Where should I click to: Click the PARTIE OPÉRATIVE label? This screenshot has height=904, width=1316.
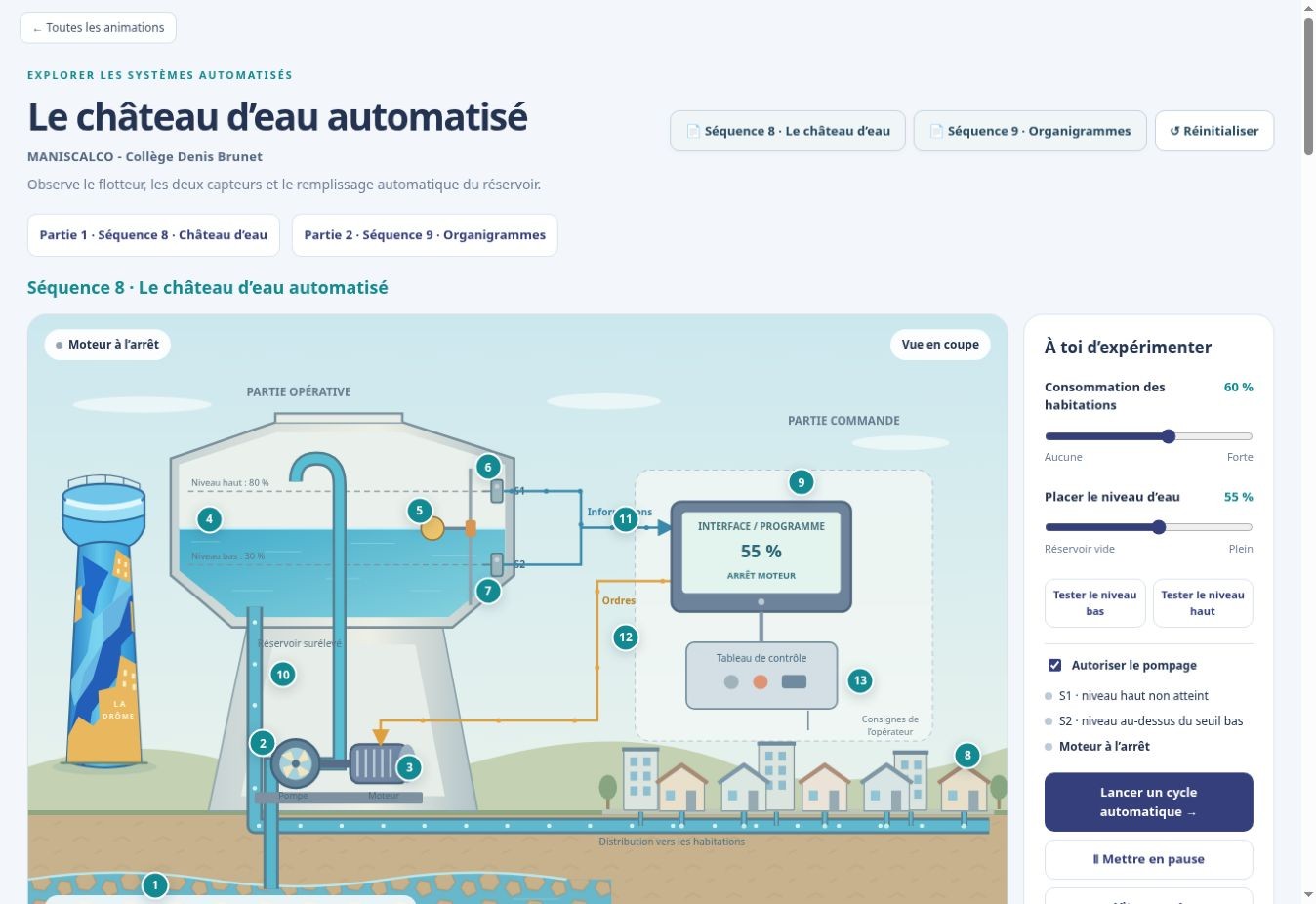tap(299, 391)
